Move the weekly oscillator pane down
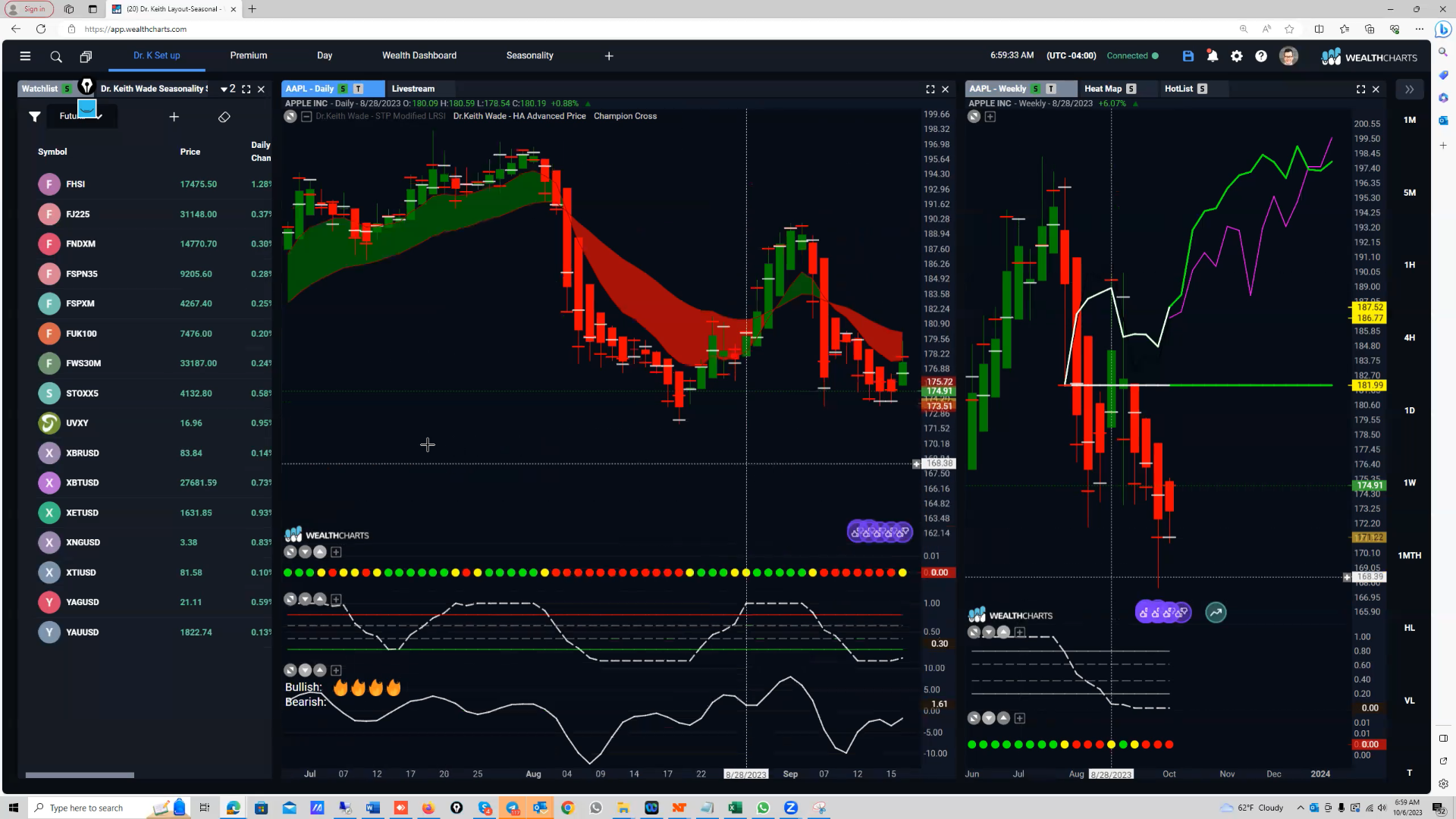Viewport: 1456px width, 819px height. (x=989, y=632)
